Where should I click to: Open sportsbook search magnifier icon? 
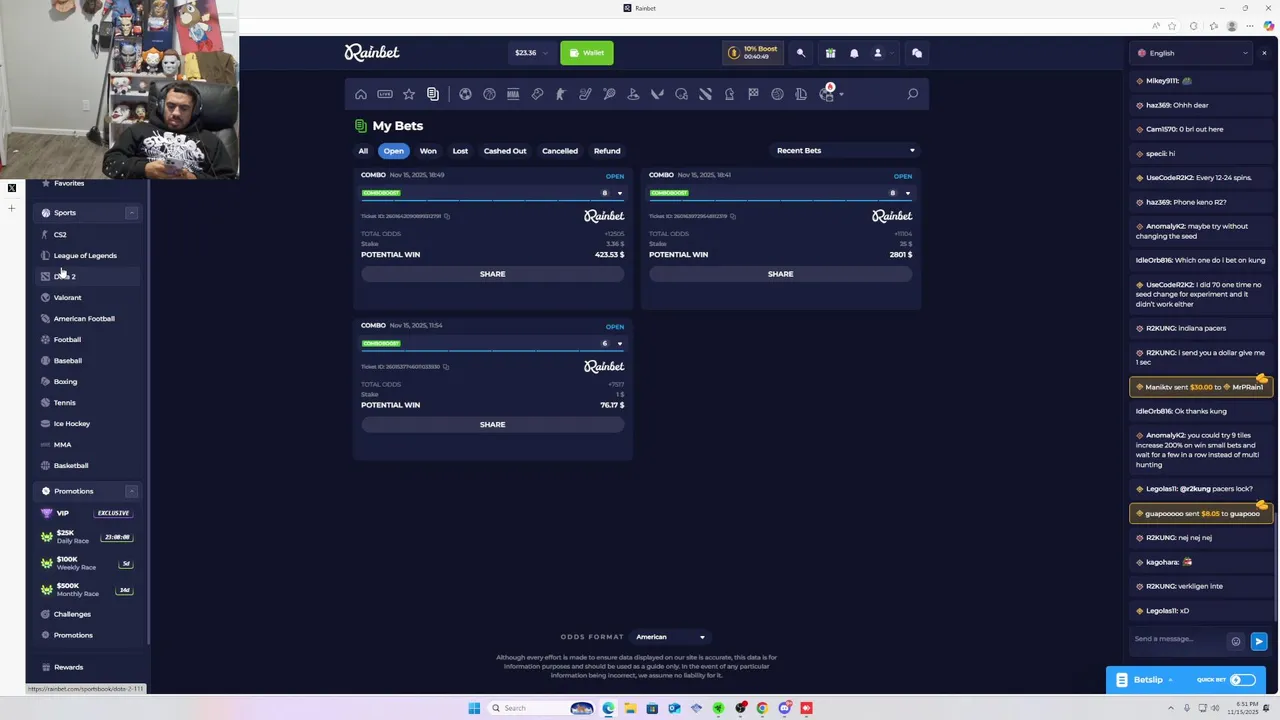(912, 94)
